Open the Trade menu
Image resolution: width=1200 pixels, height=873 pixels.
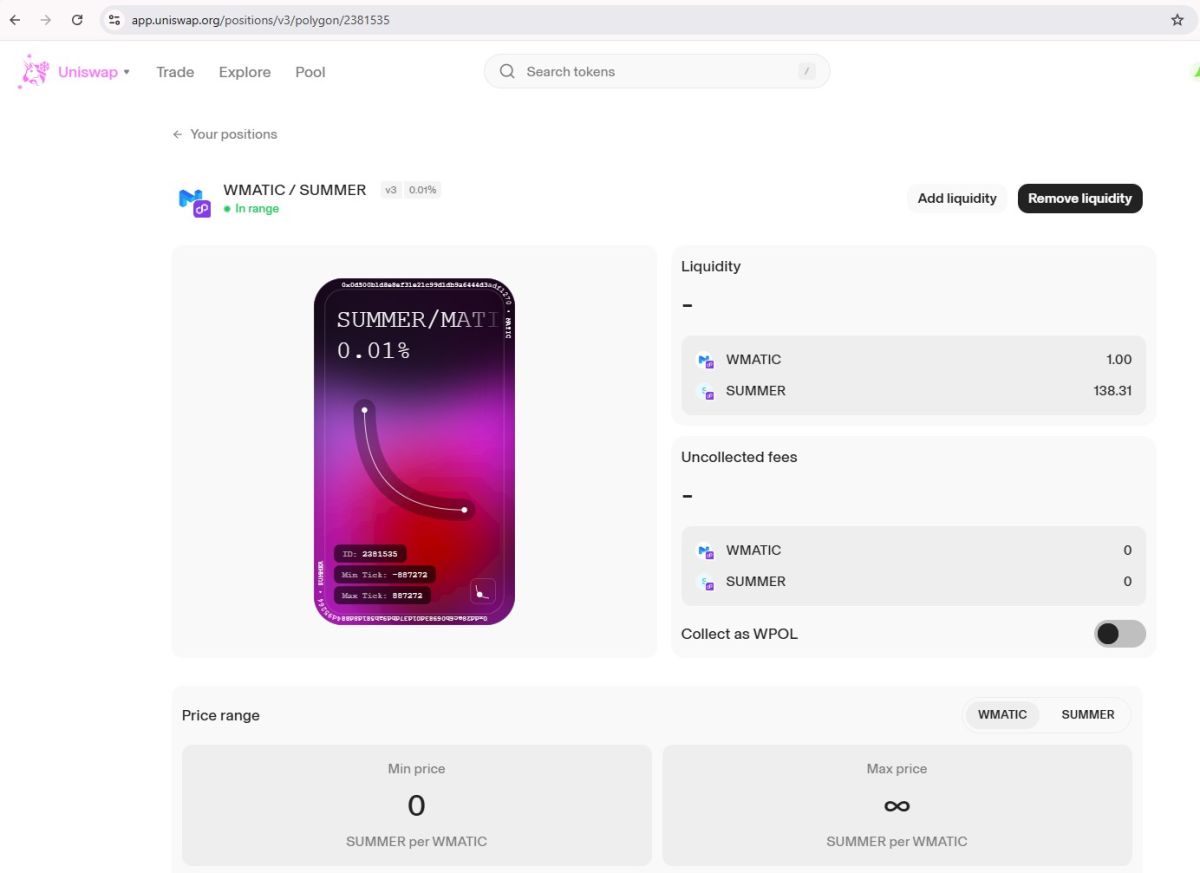(175, 72)
